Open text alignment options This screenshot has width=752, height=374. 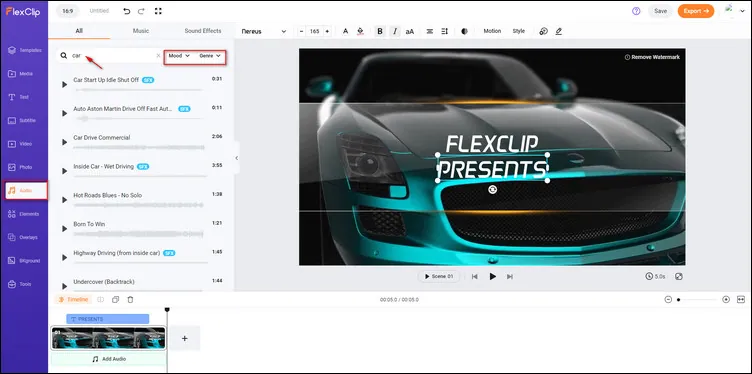(x=430, y=31)
